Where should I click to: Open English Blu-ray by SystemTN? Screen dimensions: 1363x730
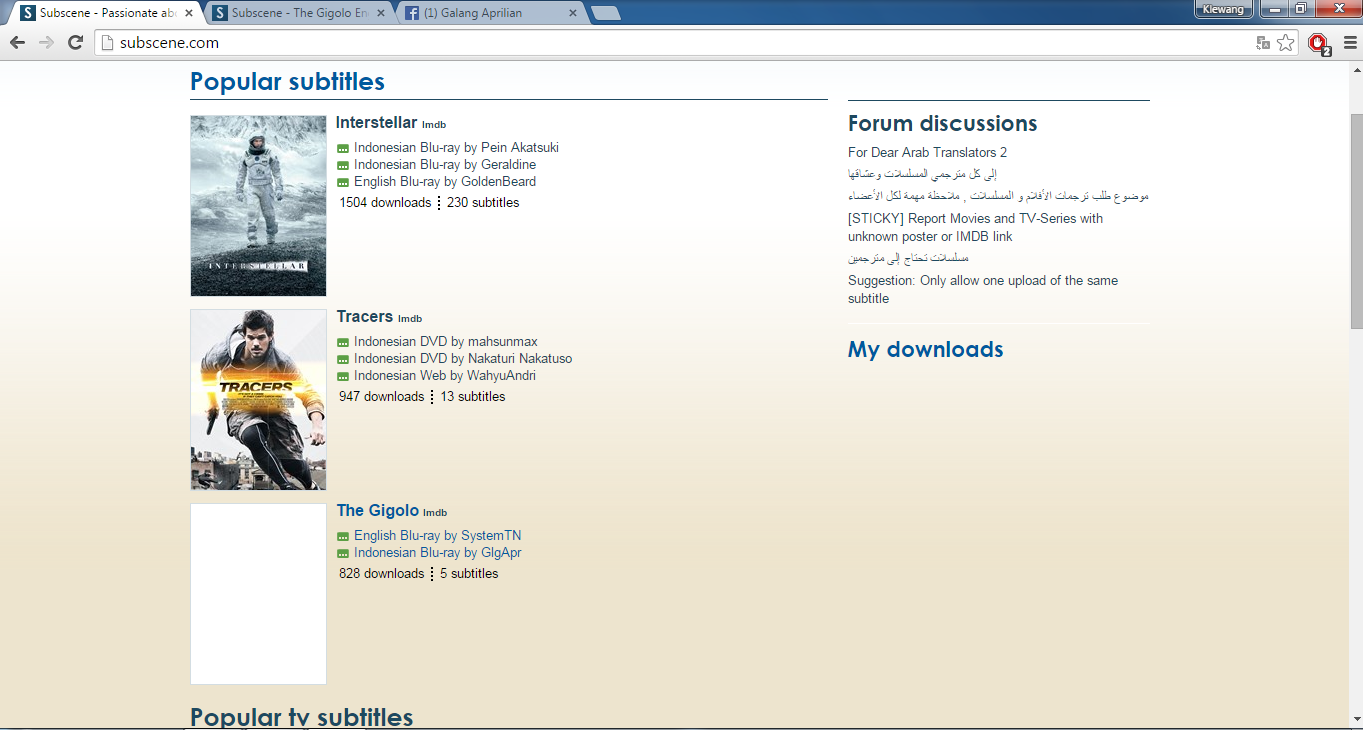437,535
